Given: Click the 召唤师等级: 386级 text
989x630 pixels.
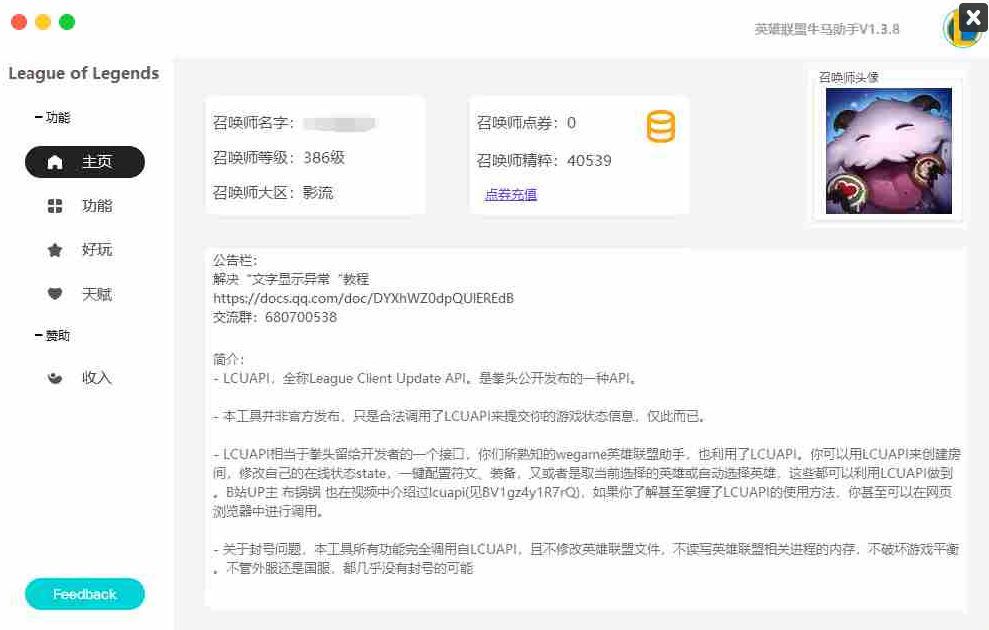Looking at the screenshot, I should [279, 158].
